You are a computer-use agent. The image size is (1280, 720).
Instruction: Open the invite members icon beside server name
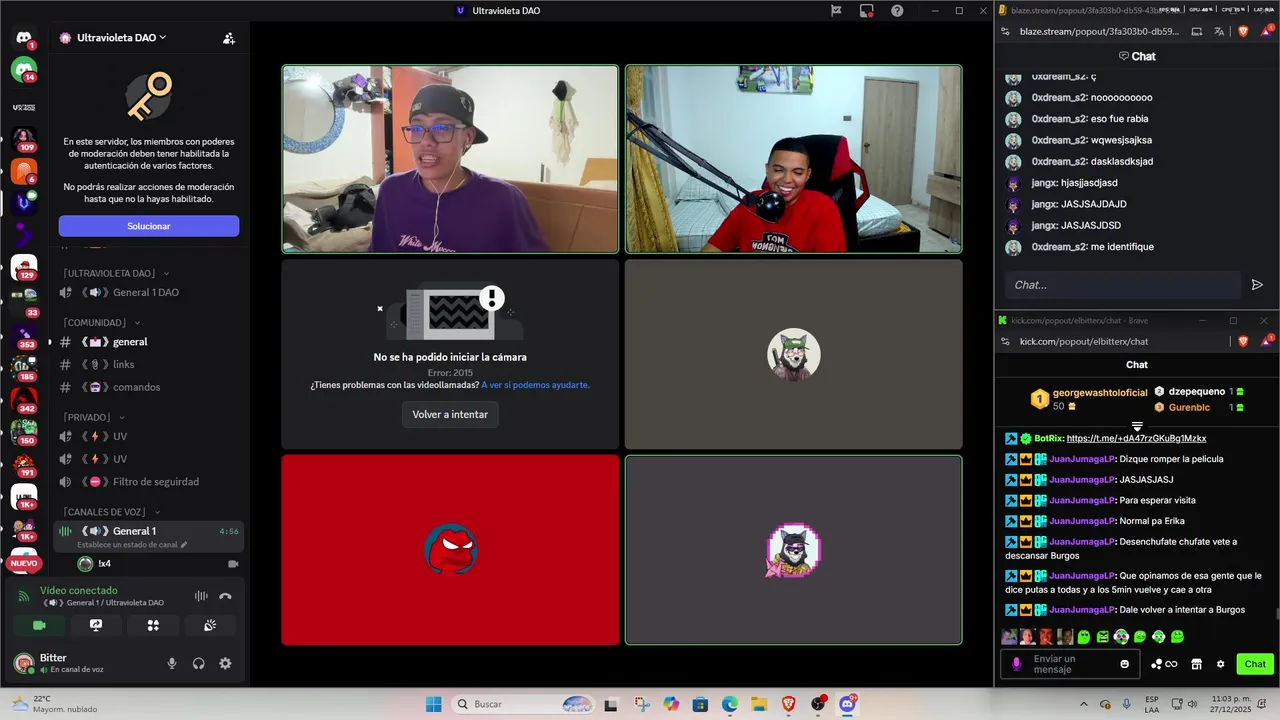pos(229,38)
